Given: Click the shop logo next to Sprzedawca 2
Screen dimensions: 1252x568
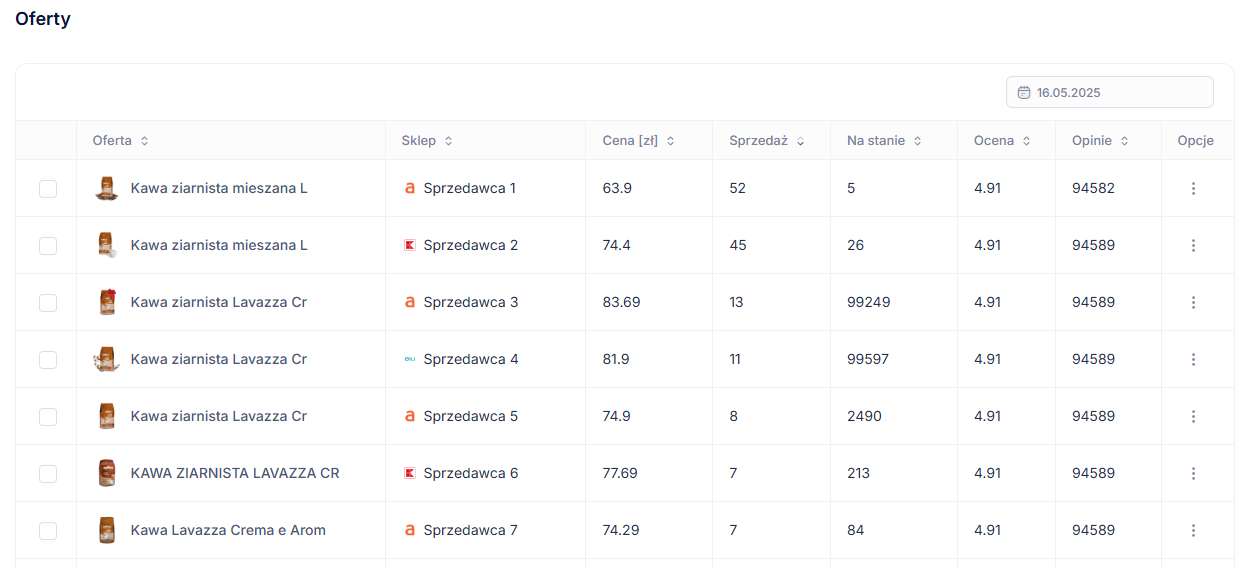Looking at the screenshot, I should pos(409,245).
